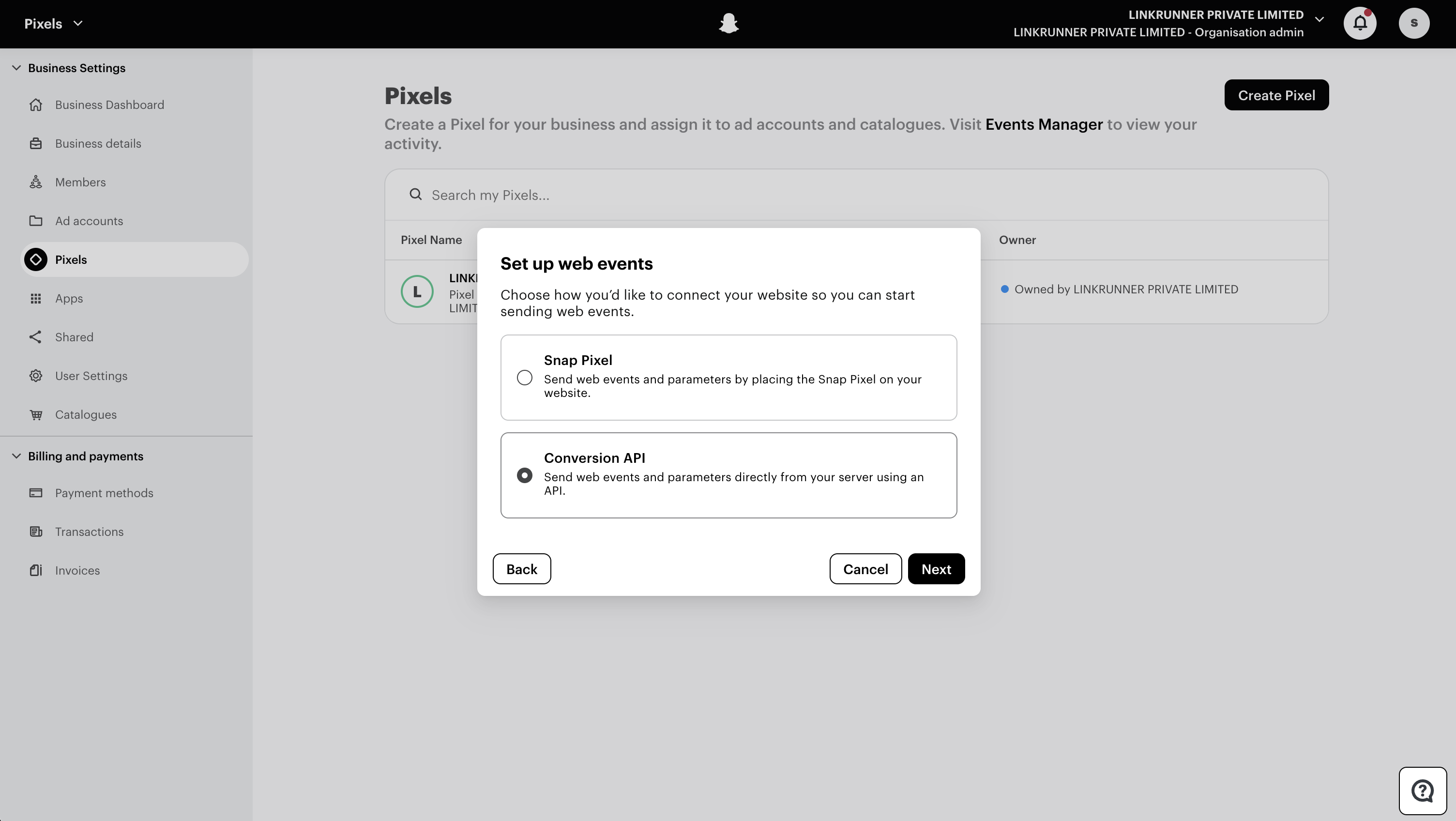Viewport: 1456px width, 821px height.
Task: Click the Business details briefcase icon
Action: coord(36,144)
